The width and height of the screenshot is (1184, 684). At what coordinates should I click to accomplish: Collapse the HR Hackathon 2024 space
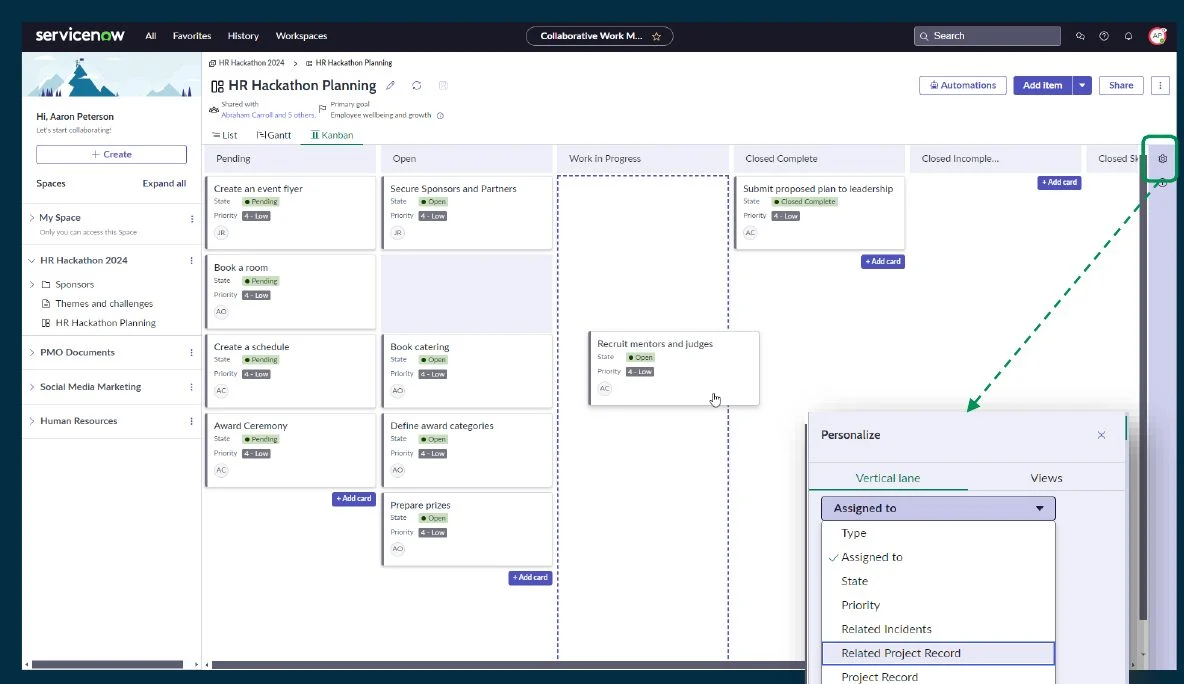tap(31, 260)
